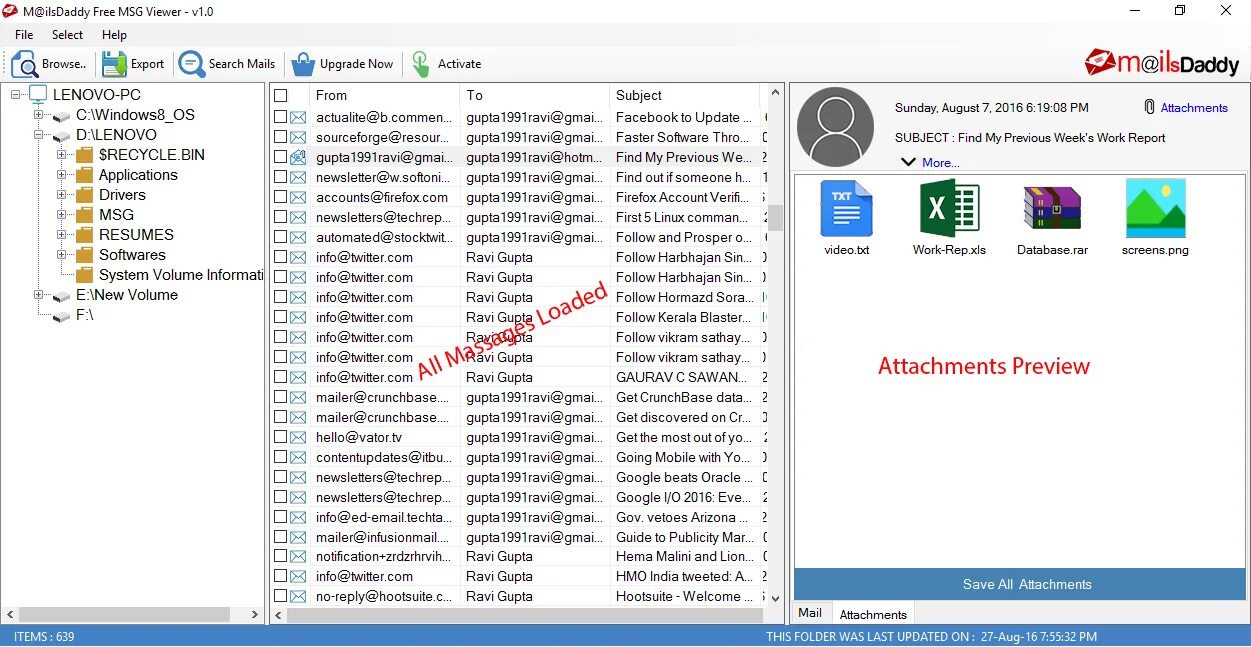Screen dimensions: 1251x647
Task: Click the Drivers folder icon
Action: click(84, 195)
